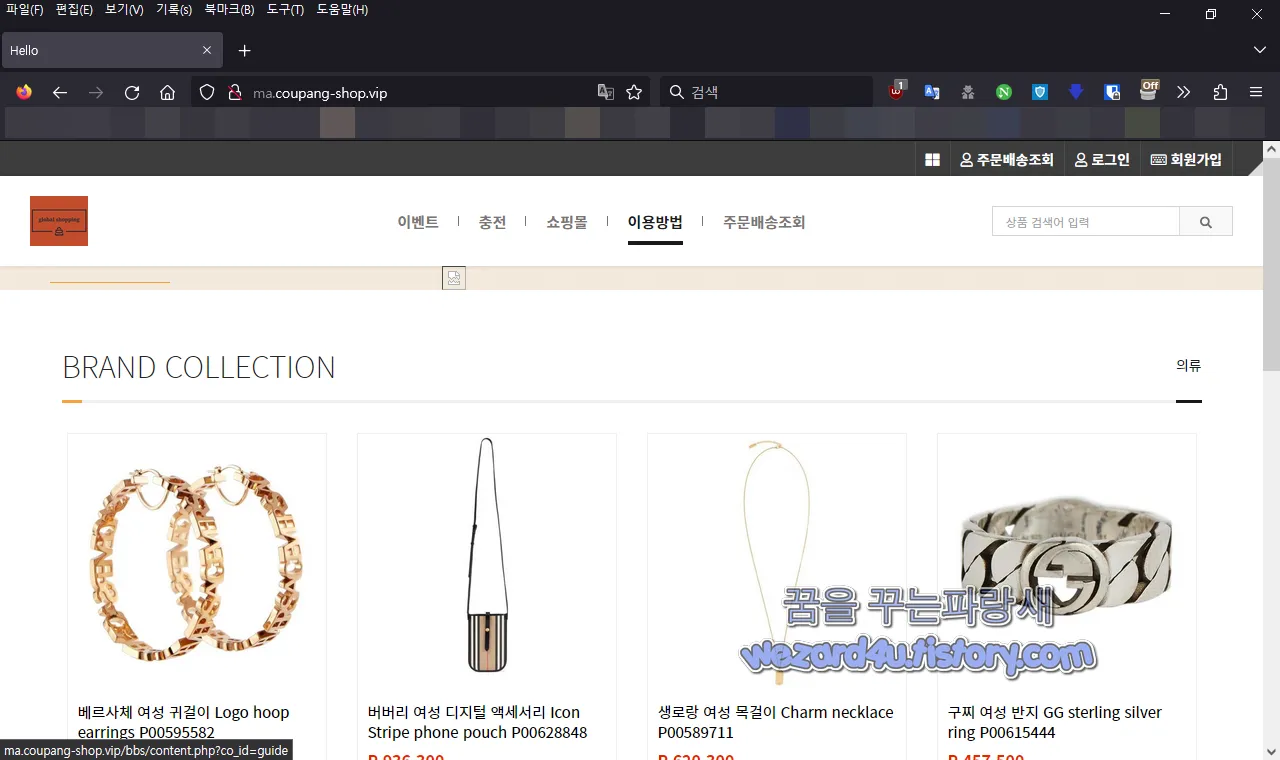
Task: Open the 로그인 link
Action: coord(1102,160)
